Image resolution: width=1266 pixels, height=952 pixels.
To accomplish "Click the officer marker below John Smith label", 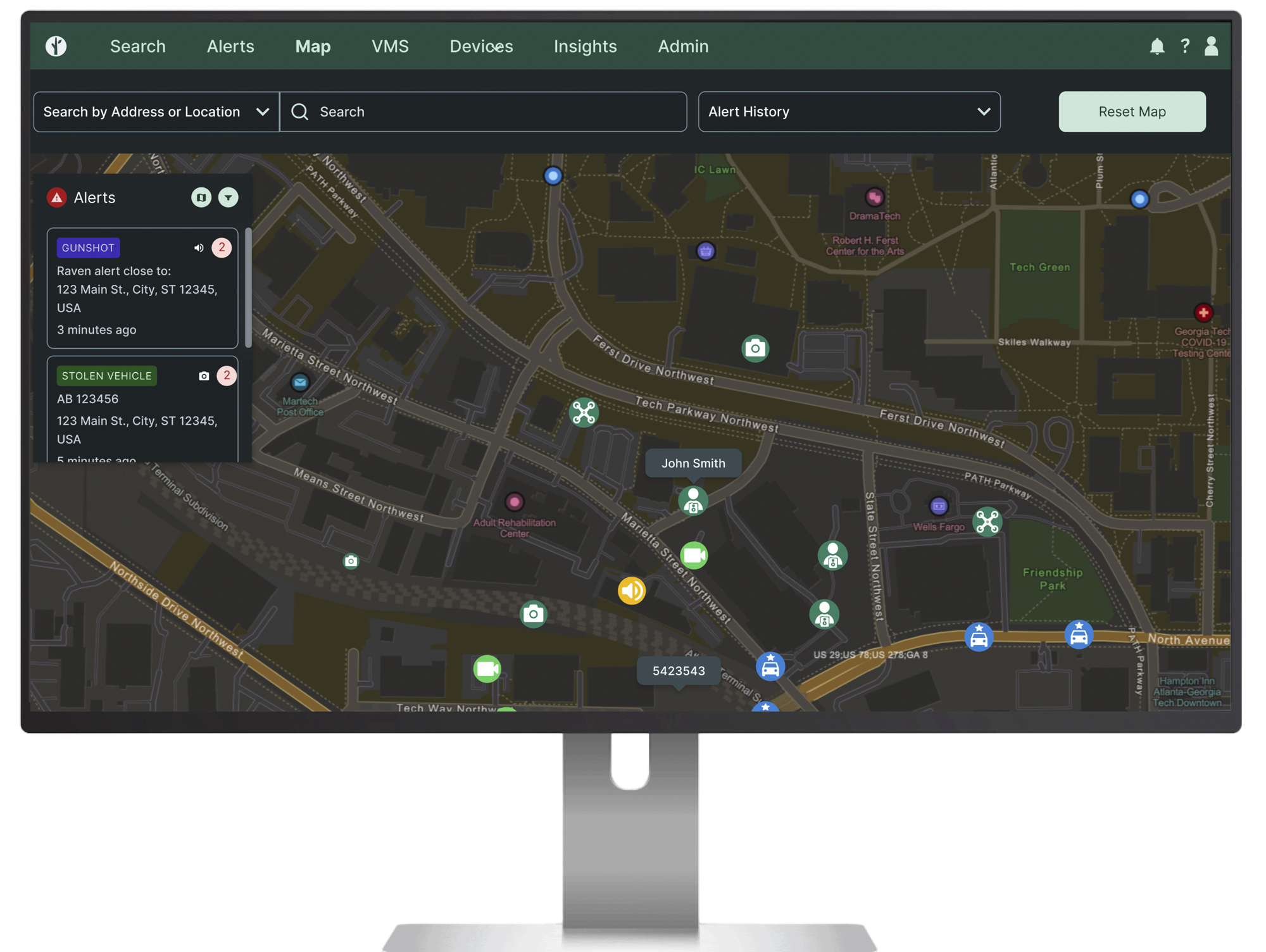I will [x=693, y=501].
